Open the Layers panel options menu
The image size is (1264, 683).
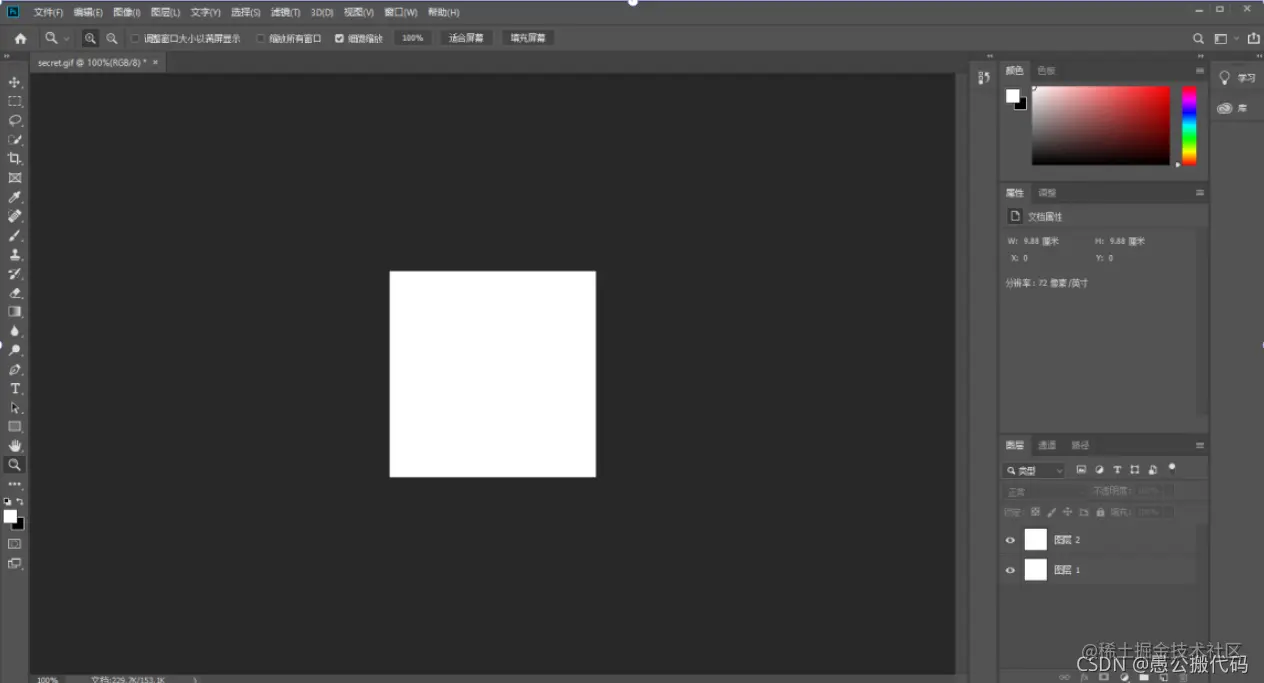[1200, 445]
